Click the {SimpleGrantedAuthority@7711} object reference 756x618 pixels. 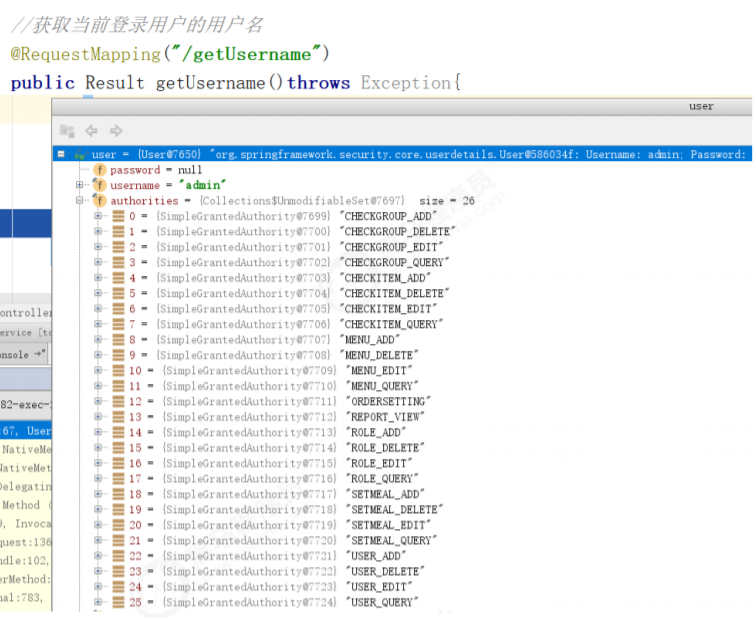click(x=250, y=401)
